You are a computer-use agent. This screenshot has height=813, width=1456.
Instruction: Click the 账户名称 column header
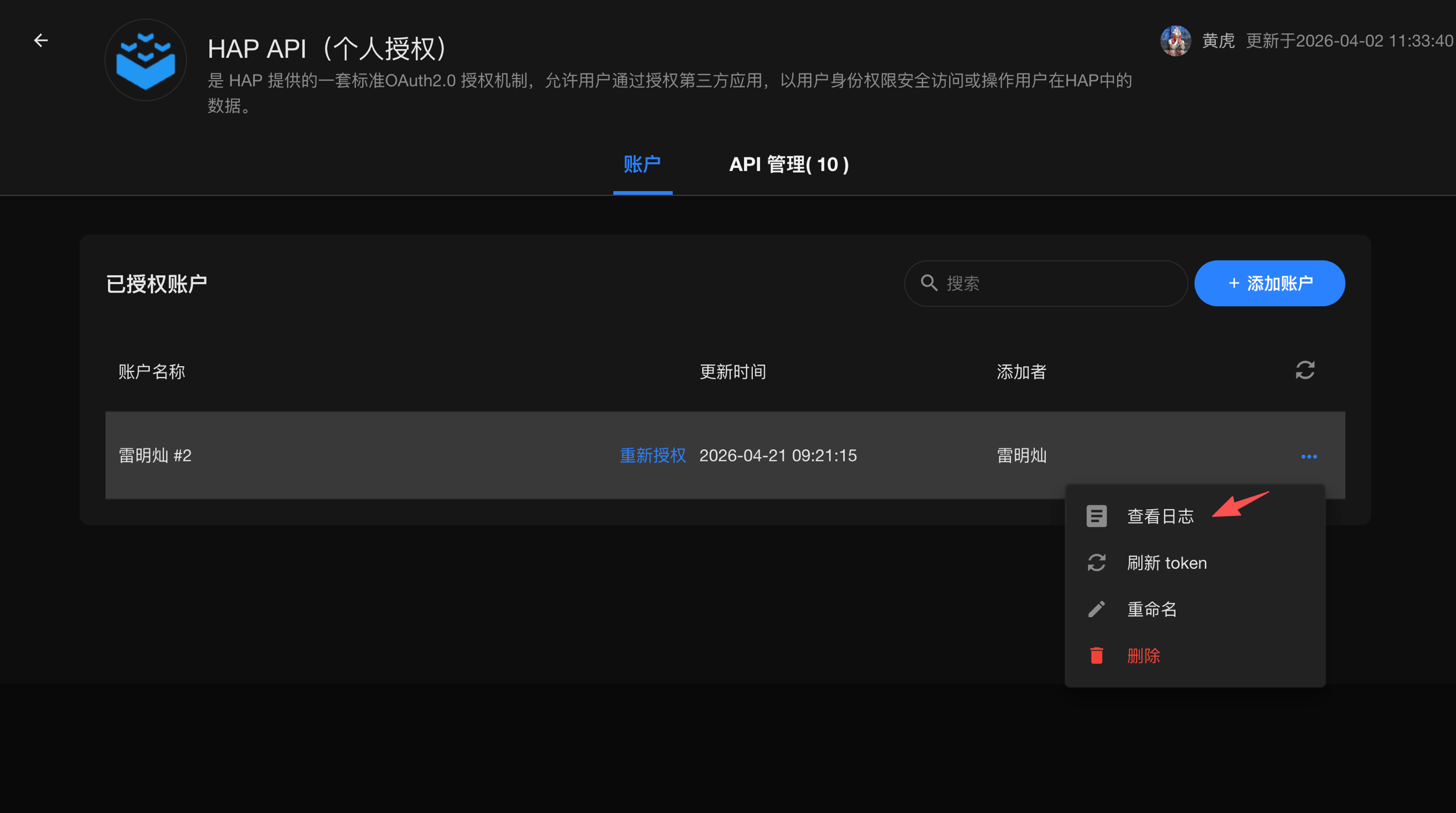(152, 372)
